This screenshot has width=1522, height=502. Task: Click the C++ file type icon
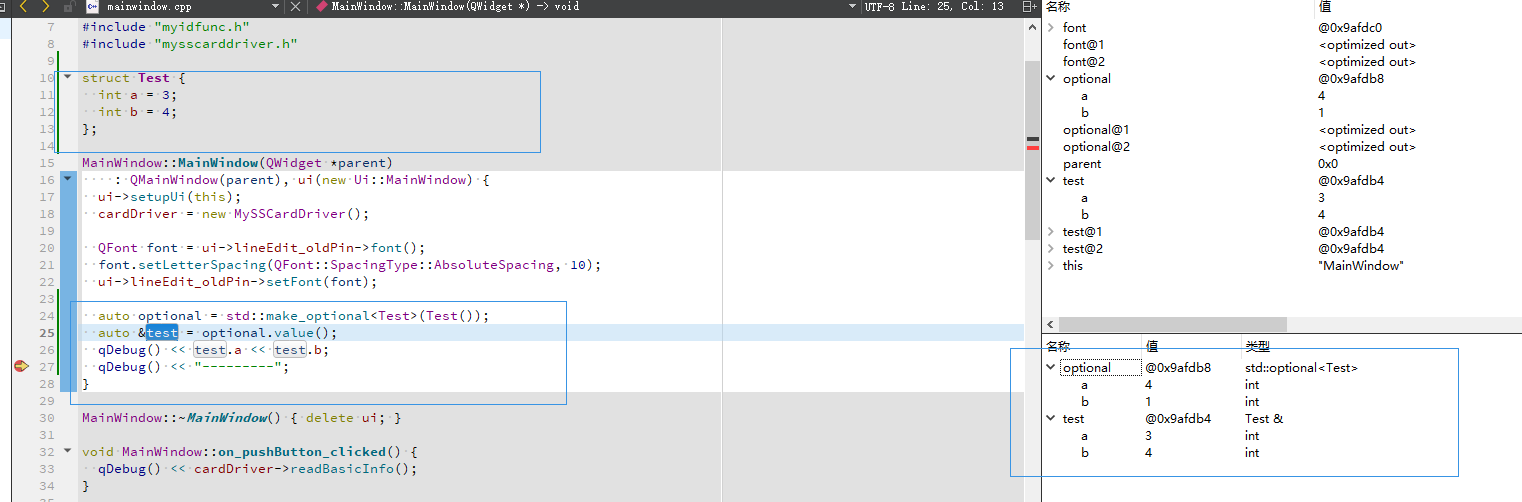pos(91,7)
